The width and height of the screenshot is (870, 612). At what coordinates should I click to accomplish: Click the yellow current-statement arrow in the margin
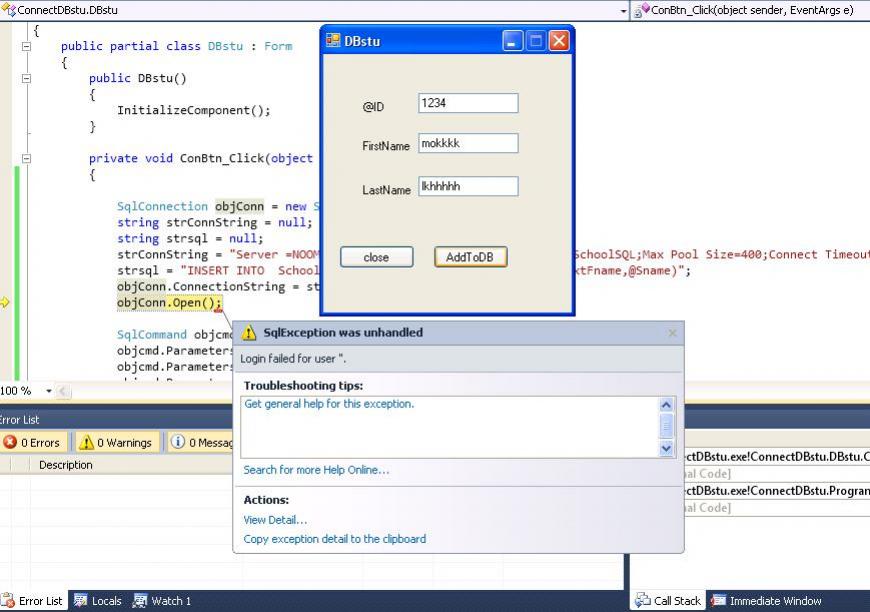tap(5, 302)
